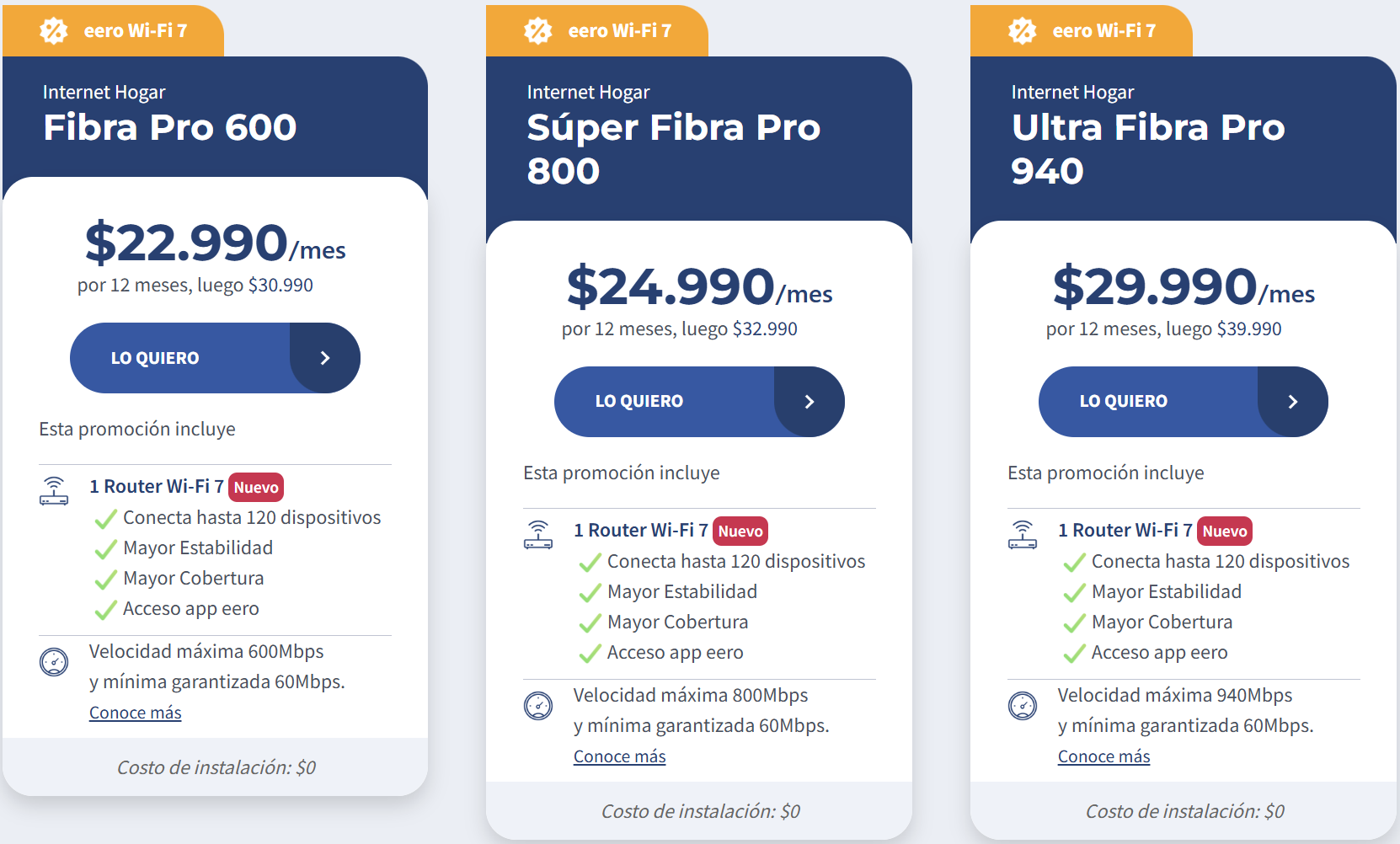Image resolution: width=1400 pixels, height=844 pixels.
Task: Click the speedometer icon in Súper Fibra Pro 800 card
Action: (538, 706)
